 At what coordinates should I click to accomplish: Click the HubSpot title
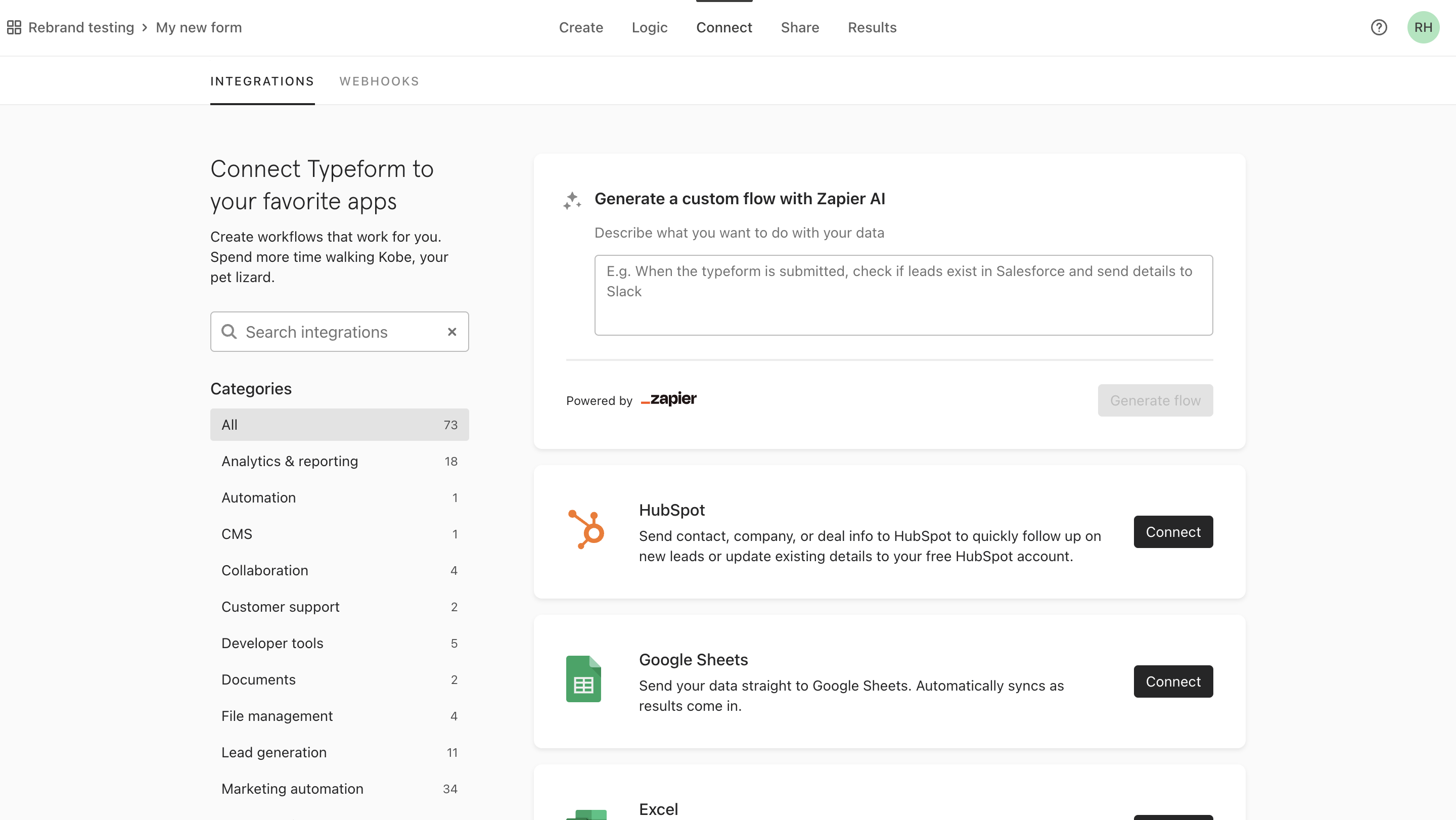click(x=671, y=510)
